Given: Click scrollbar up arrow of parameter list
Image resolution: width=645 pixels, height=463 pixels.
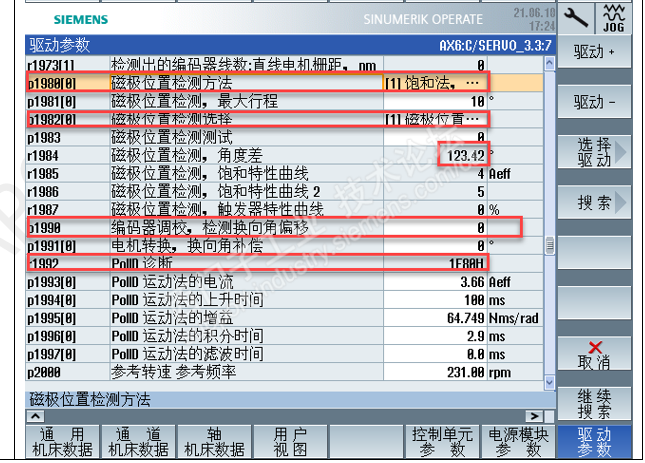Looking at the screenshot, I should (x=550, y=63).
